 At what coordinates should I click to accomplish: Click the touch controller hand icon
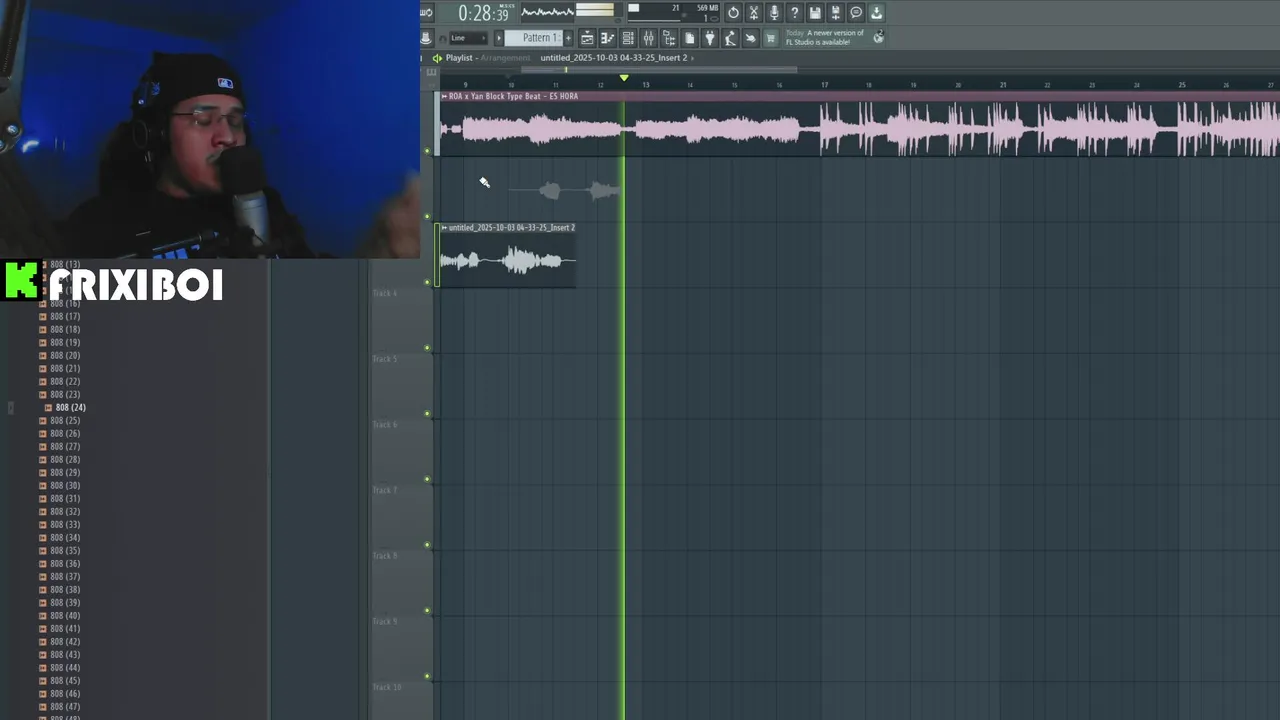750,38
